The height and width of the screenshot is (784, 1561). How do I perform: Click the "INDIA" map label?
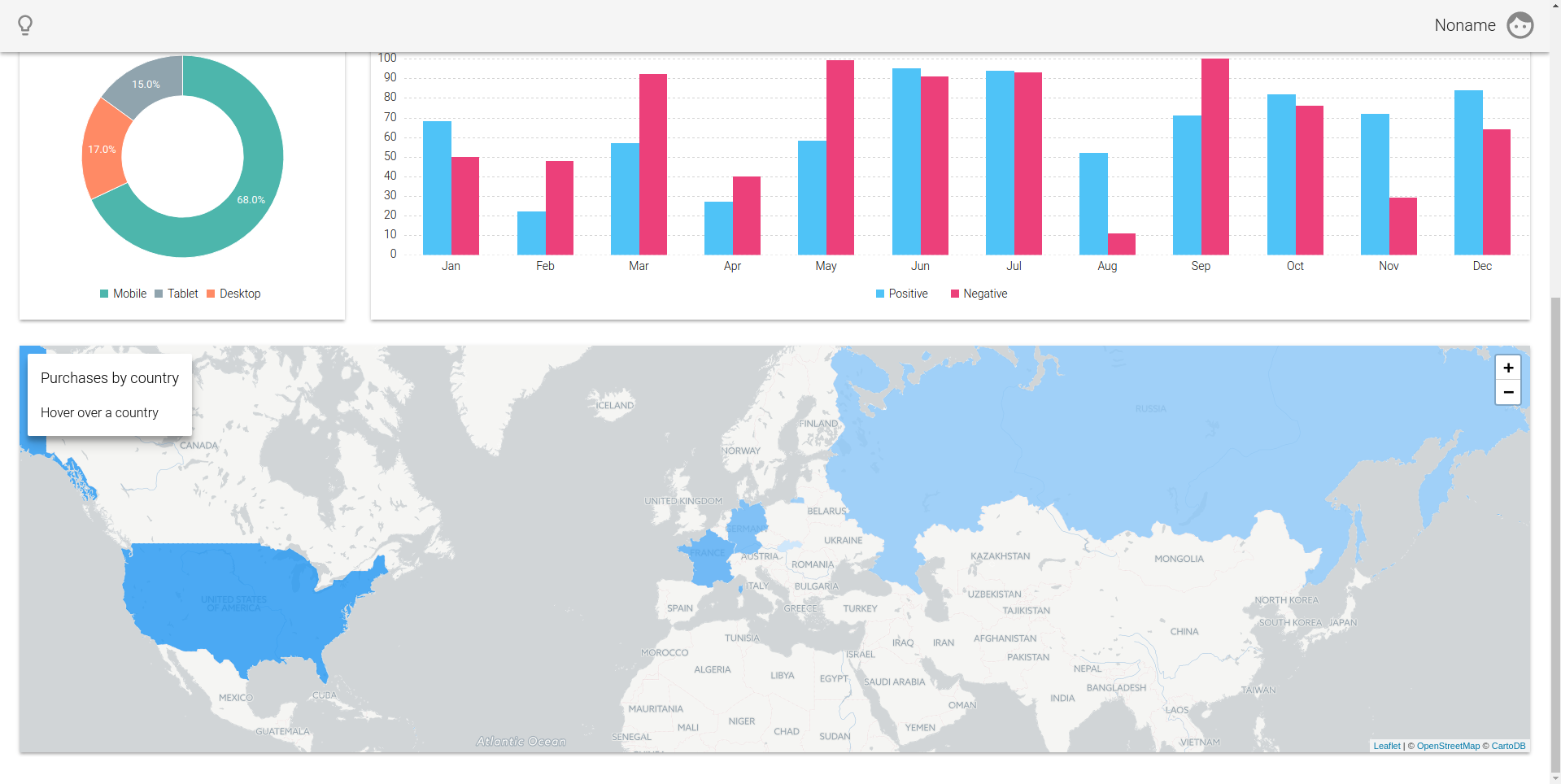(x=1062, y=699)
